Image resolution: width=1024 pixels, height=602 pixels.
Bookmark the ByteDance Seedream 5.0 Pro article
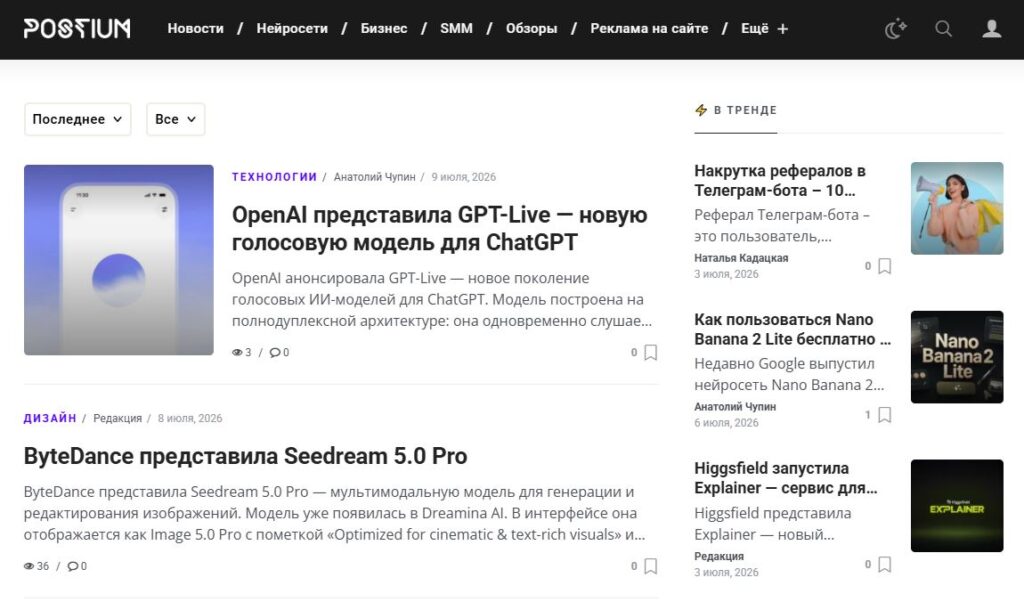pyautogui.click(x=650, y=566)
